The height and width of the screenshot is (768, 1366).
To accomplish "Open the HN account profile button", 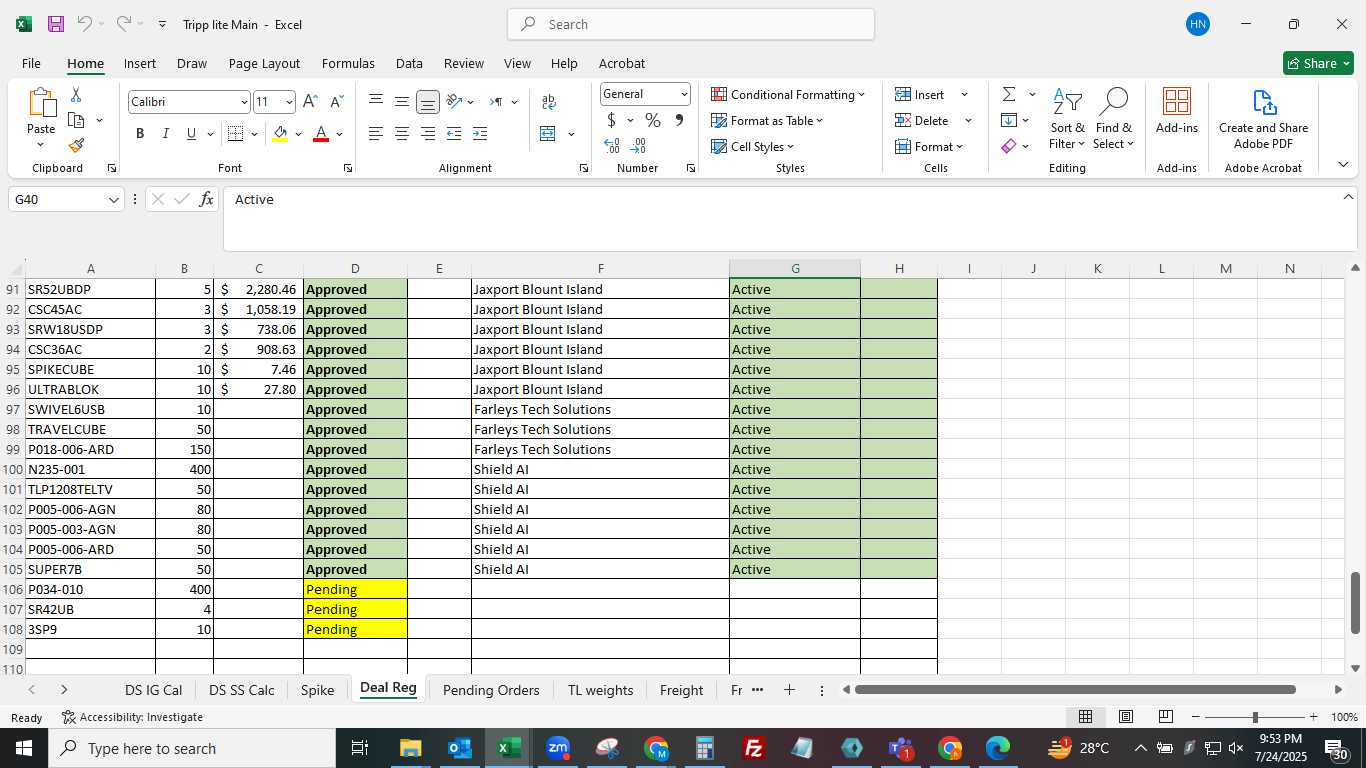I will [1198, 24].
